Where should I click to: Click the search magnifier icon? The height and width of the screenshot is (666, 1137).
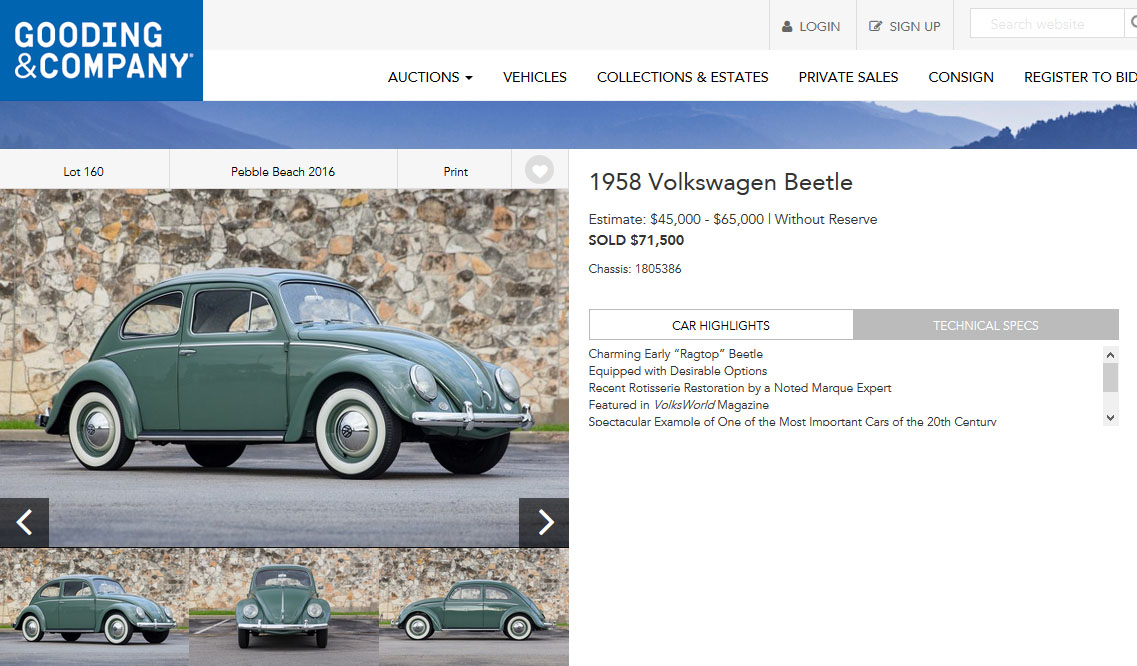tap(1133, 23)
